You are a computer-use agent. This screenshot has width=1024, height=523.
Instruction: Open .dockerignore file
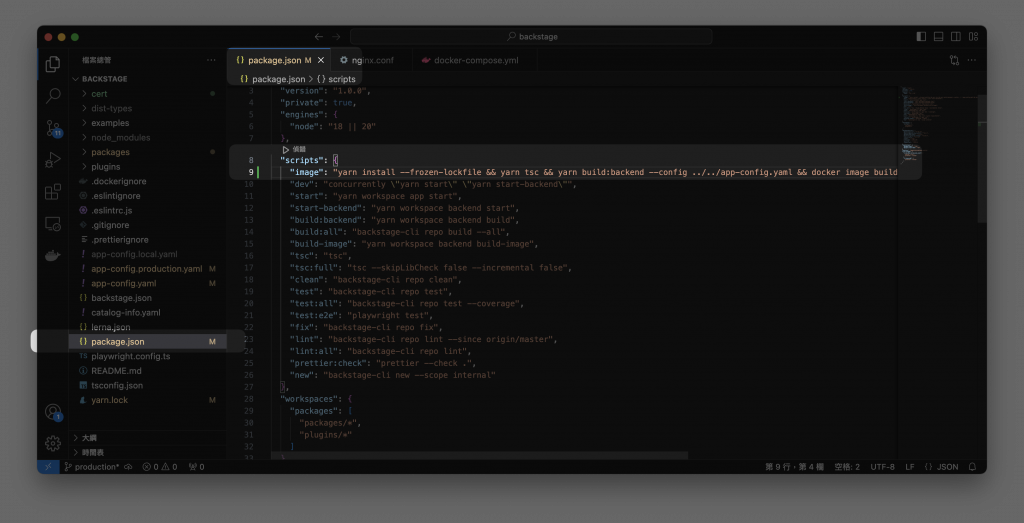pos(148,181)
